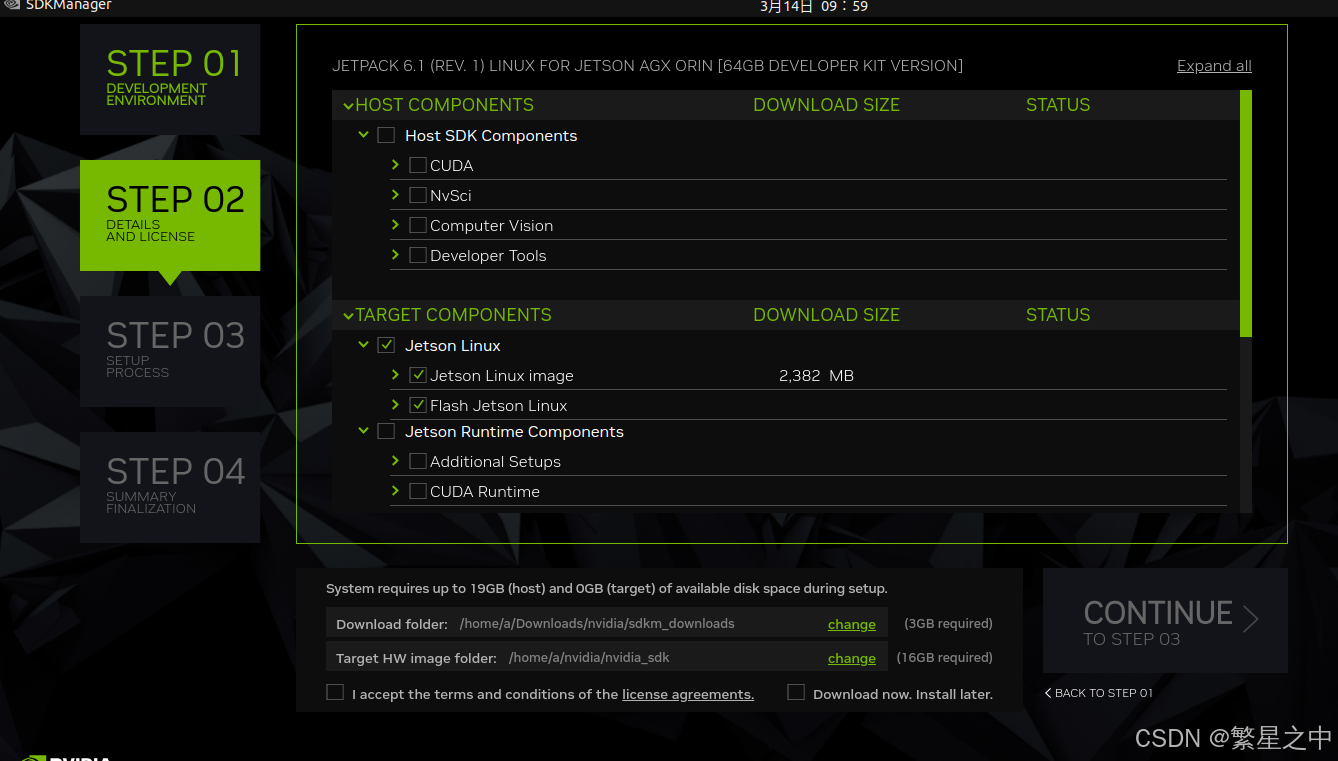Go to STEP 01 Development Environment

coord(170,79)
